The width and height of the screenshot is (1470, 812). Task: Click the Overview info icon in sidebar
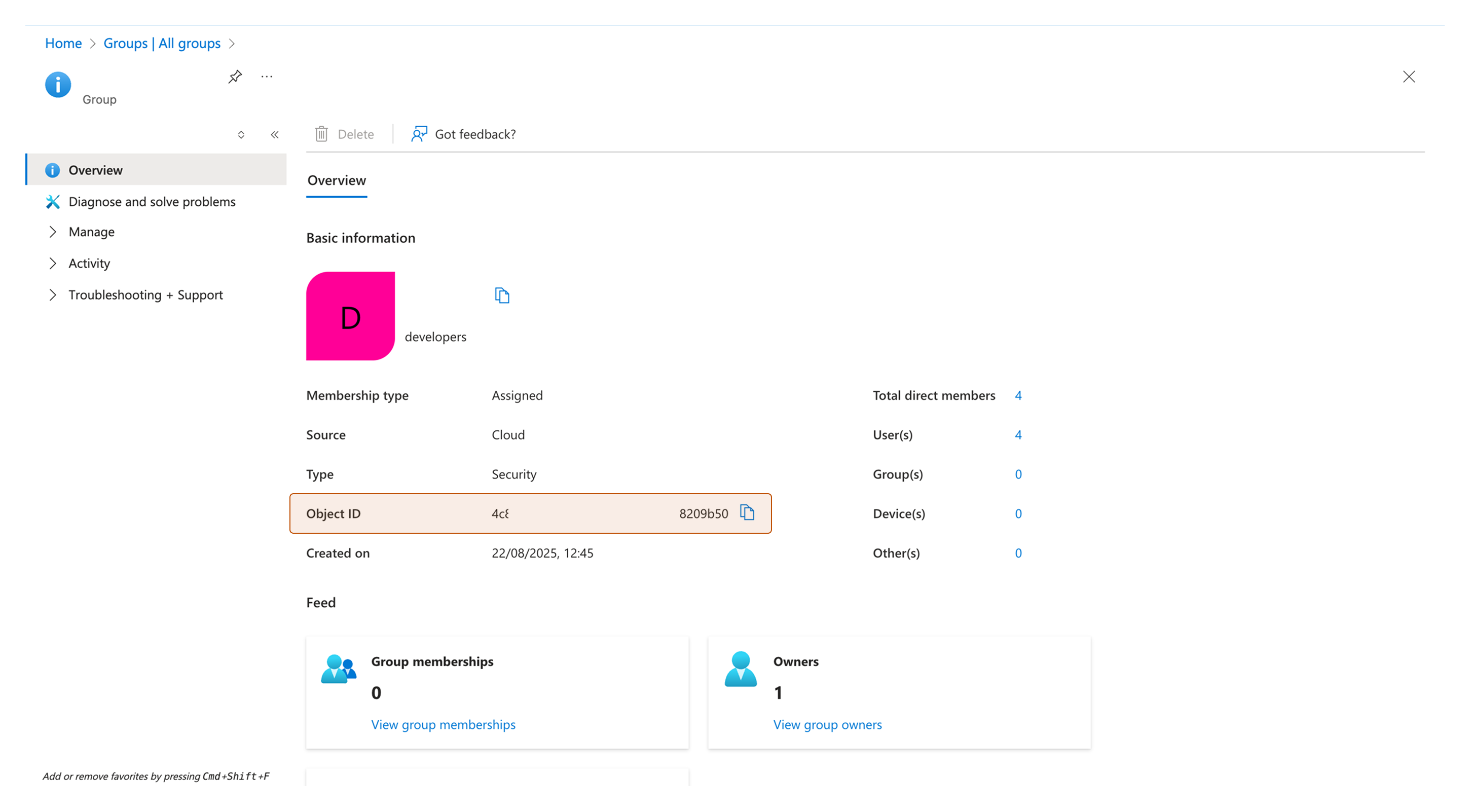53,170
